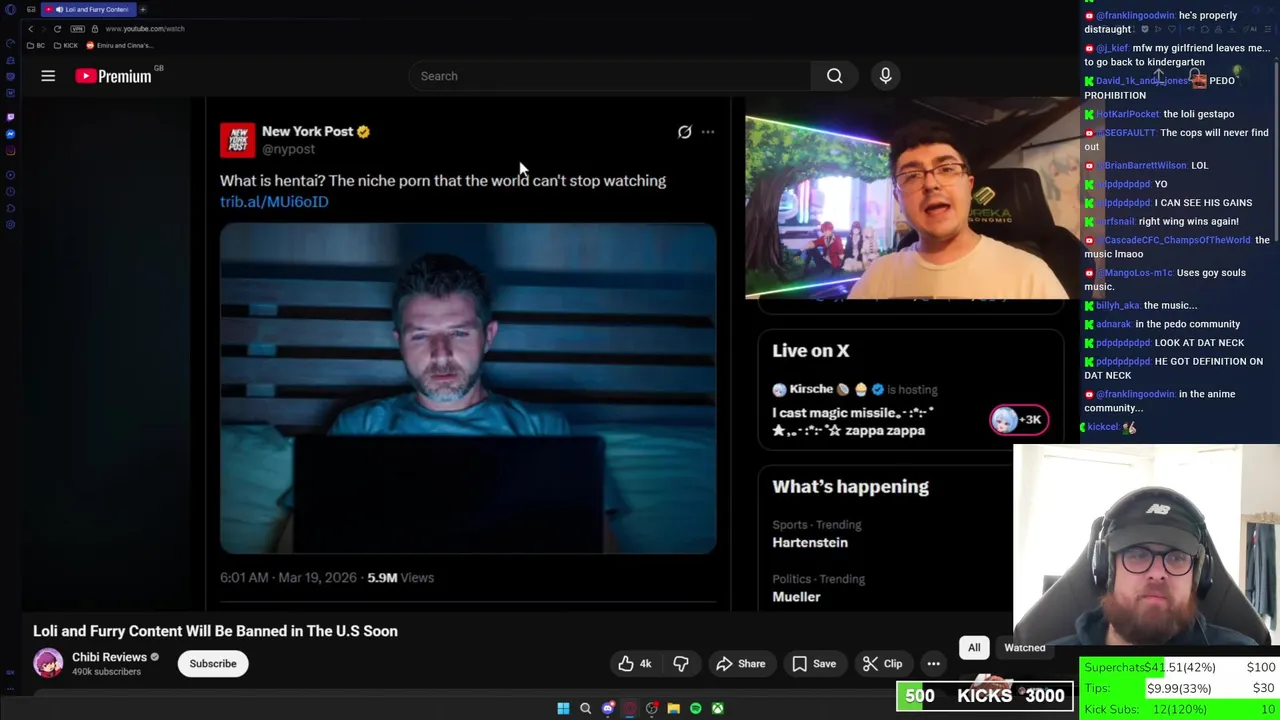The width and height of the screenshot is (1280, 720).
Task: Open the tab islands workspace icon
Action: pos(31,9)
